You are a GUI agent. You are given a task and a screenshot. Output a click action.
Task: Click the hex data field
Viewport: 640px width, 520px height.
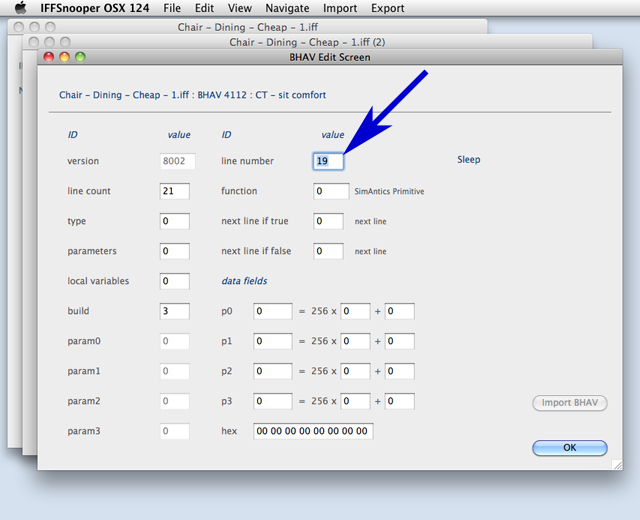click(x=313, y=431)
